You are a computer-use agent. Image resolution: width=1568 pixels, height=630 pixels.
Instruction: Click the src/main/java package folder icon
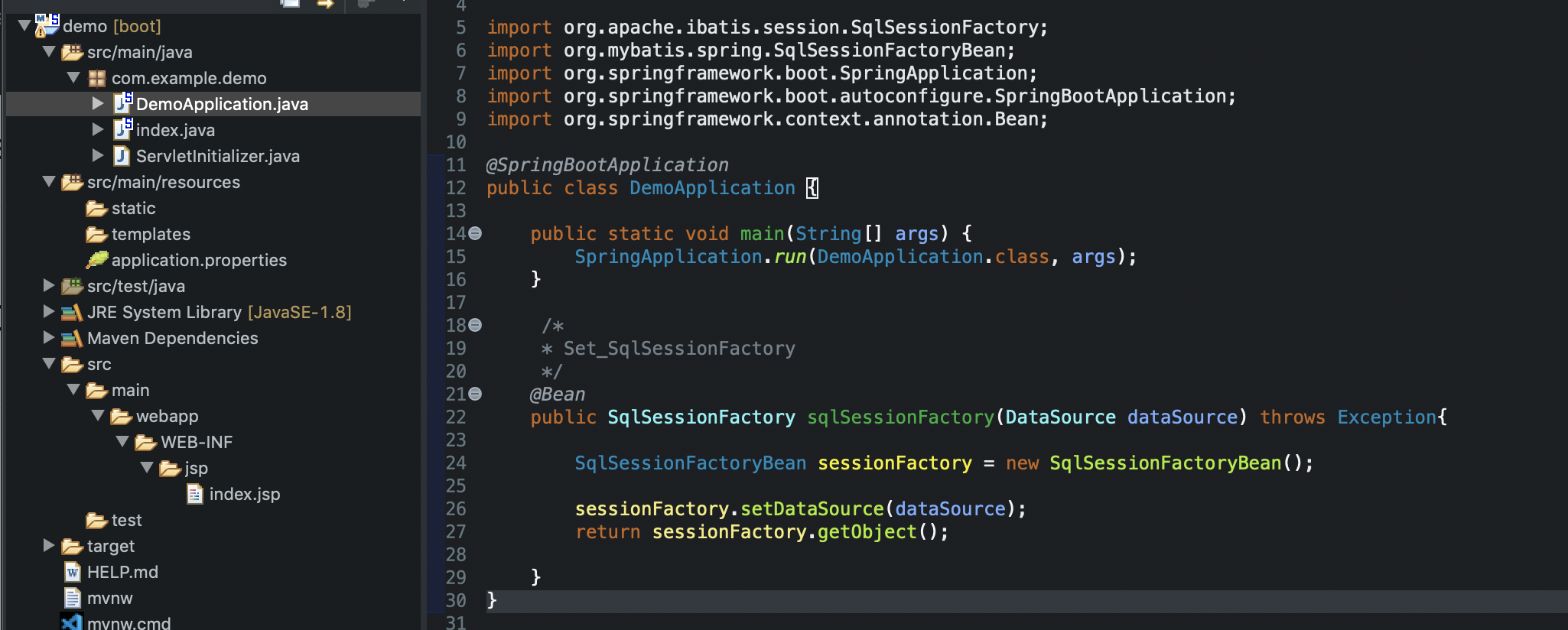click(72, 52)
